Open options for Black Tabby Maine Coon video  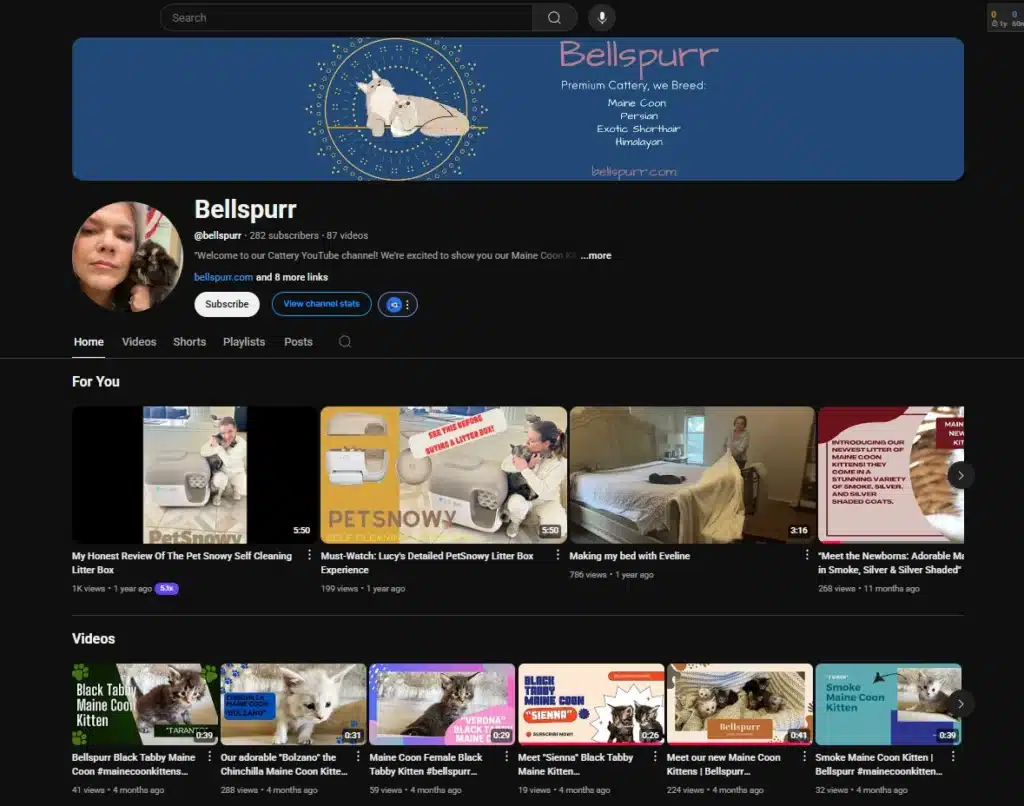tap(209, 756)
